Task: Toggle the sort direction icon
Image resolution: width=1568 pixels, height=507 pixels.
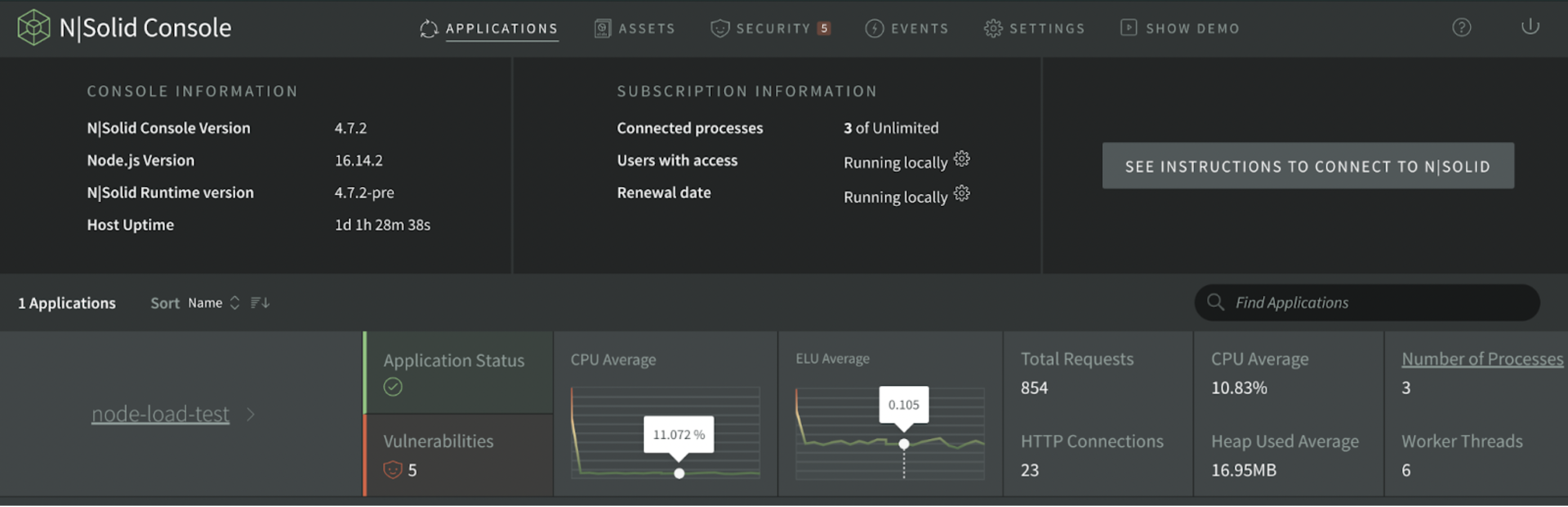Action: (x=260, y=303)
